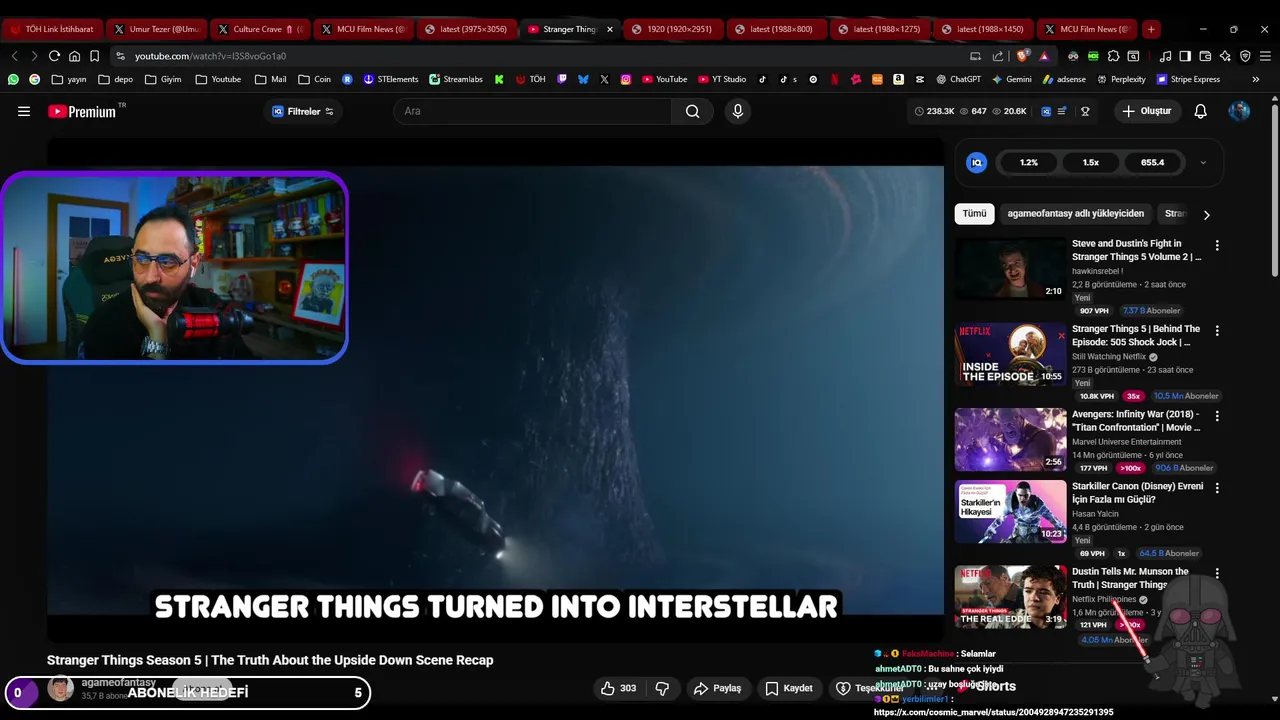Open the depo bookmarks folder
1280x720 pixels.
pos(115,79)
